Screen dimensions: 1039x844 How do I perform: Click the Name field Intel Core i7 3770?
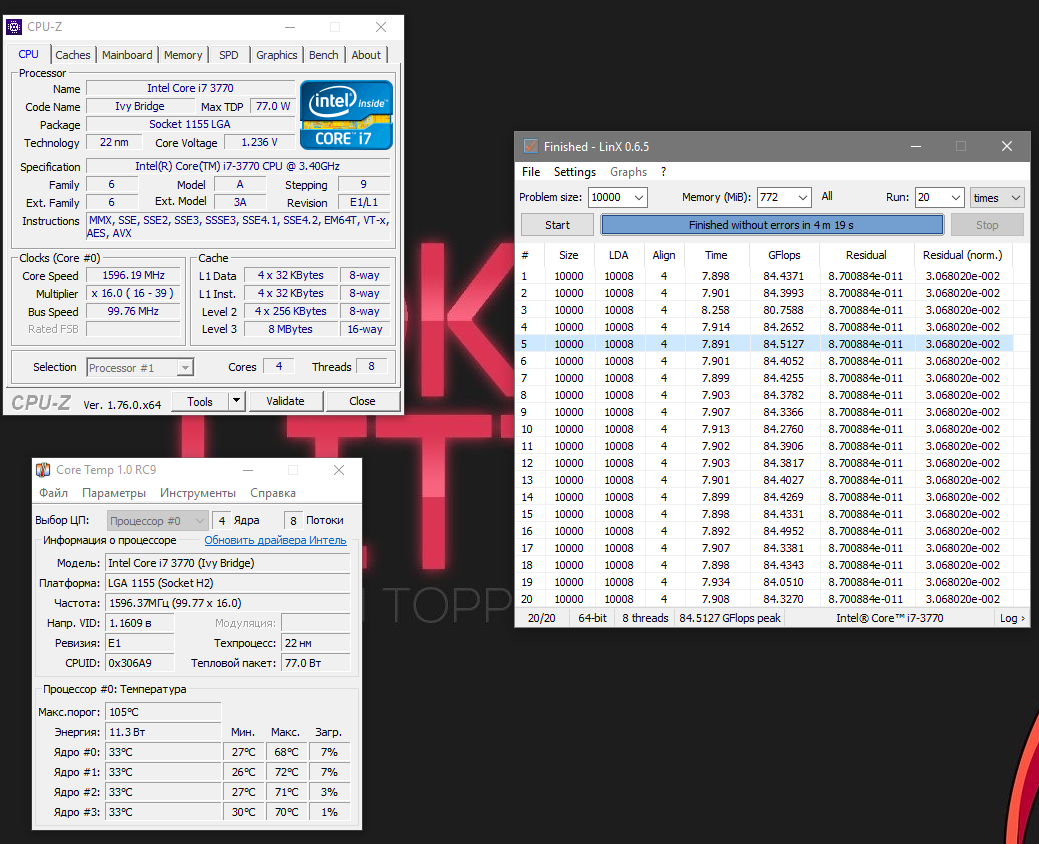coord(190,88)
